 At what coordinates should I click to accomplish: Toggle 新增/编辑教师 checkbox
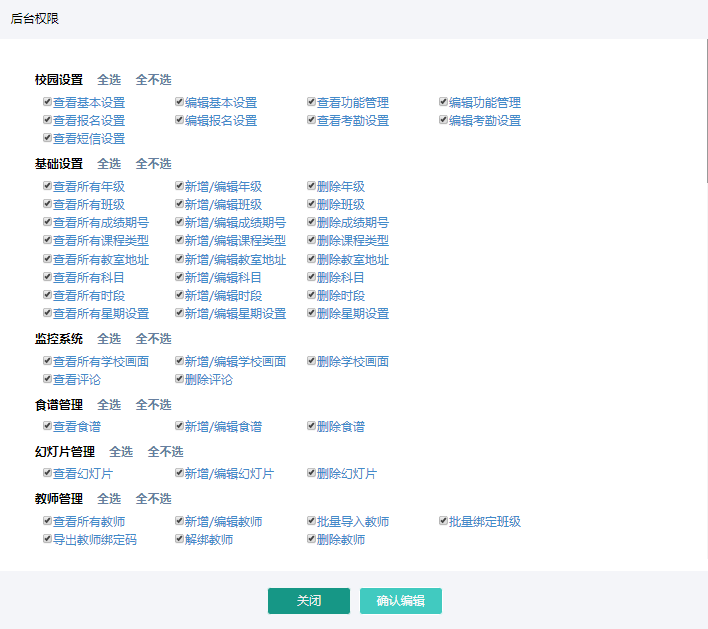[x=179, y=521]
